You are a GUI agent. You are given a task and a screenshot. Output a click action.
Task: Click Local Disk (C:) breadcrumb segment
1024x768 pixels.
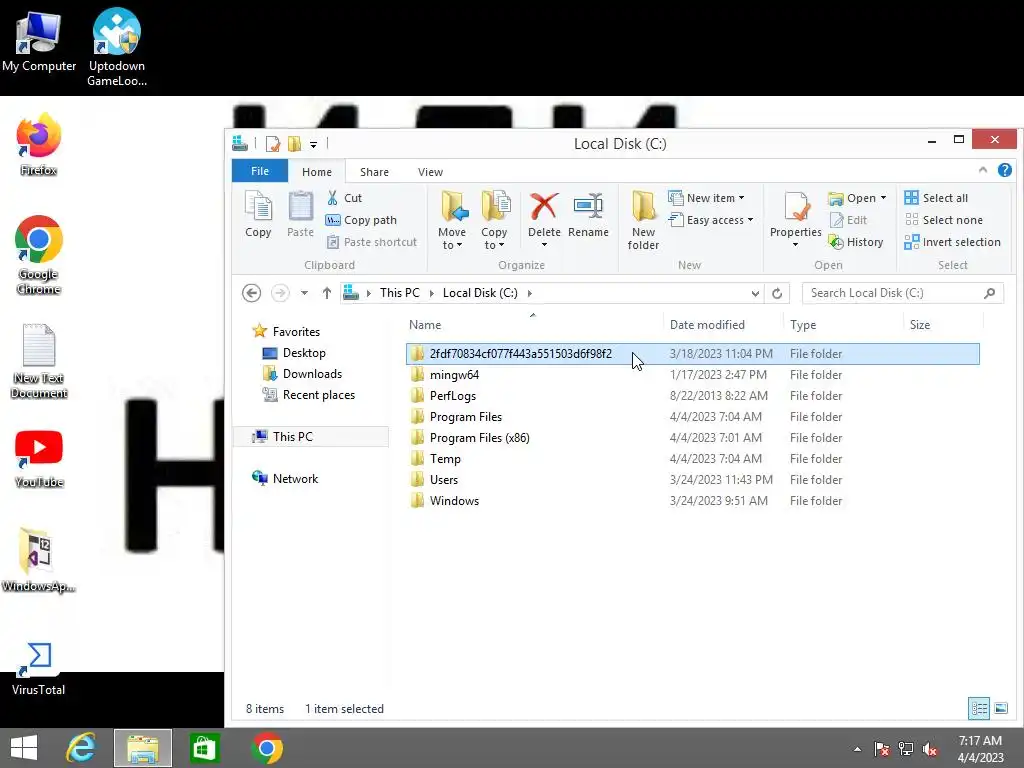tap(480, 293)
